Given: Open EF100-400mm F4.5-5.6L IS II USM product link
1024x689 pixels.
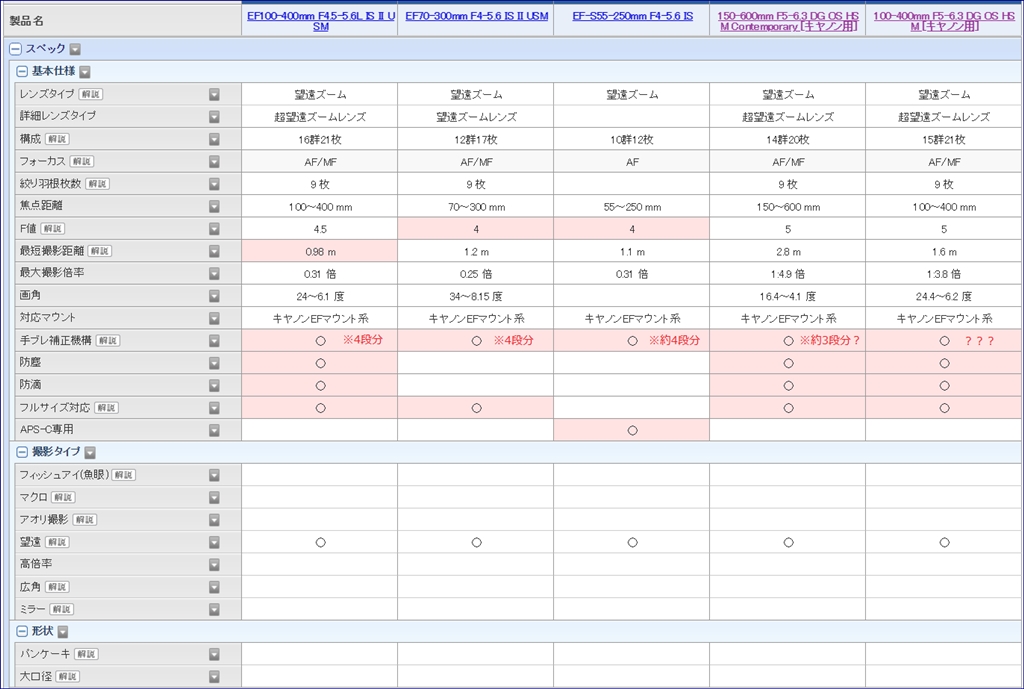Looking at the screenshot, I should point(321,21).
